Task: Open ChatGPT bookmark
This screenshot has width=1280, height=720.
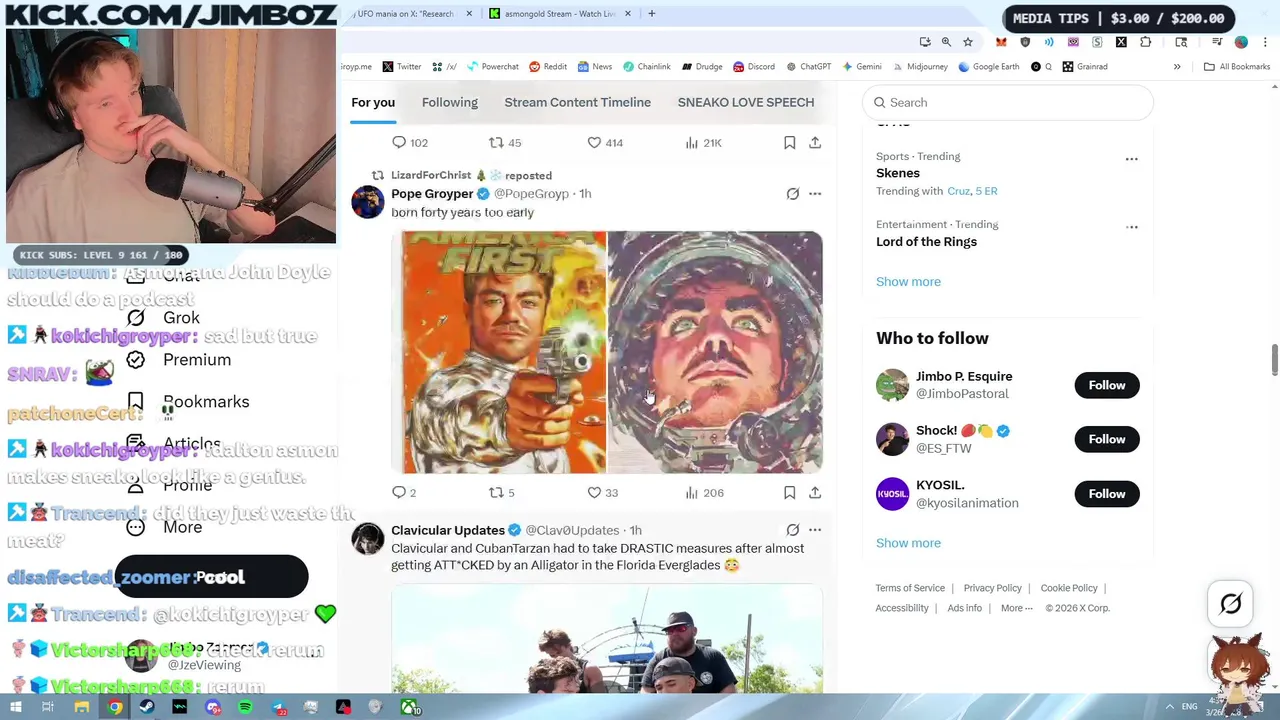Action: 808,67
